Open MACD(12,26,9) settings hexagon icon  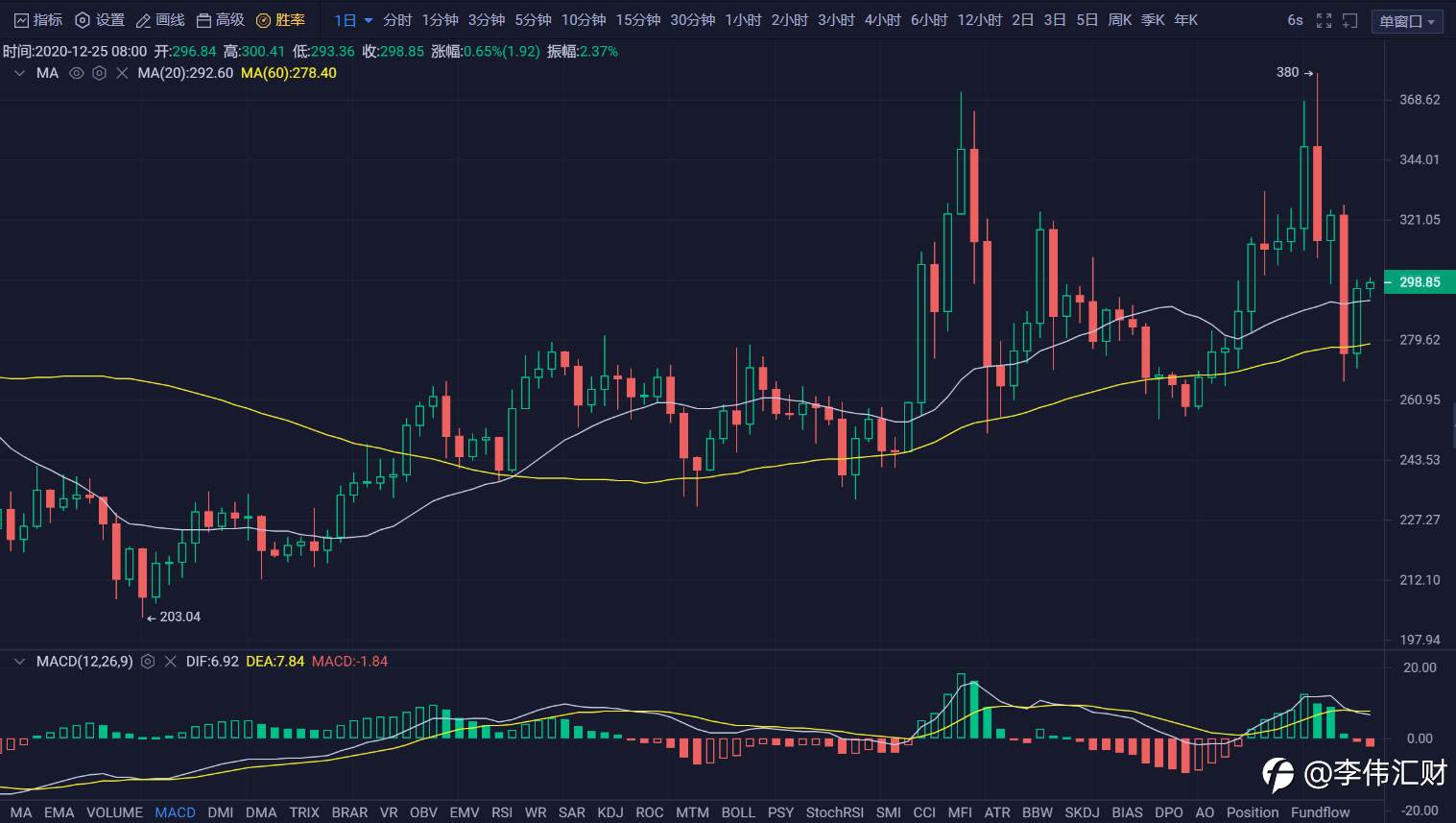148,662
